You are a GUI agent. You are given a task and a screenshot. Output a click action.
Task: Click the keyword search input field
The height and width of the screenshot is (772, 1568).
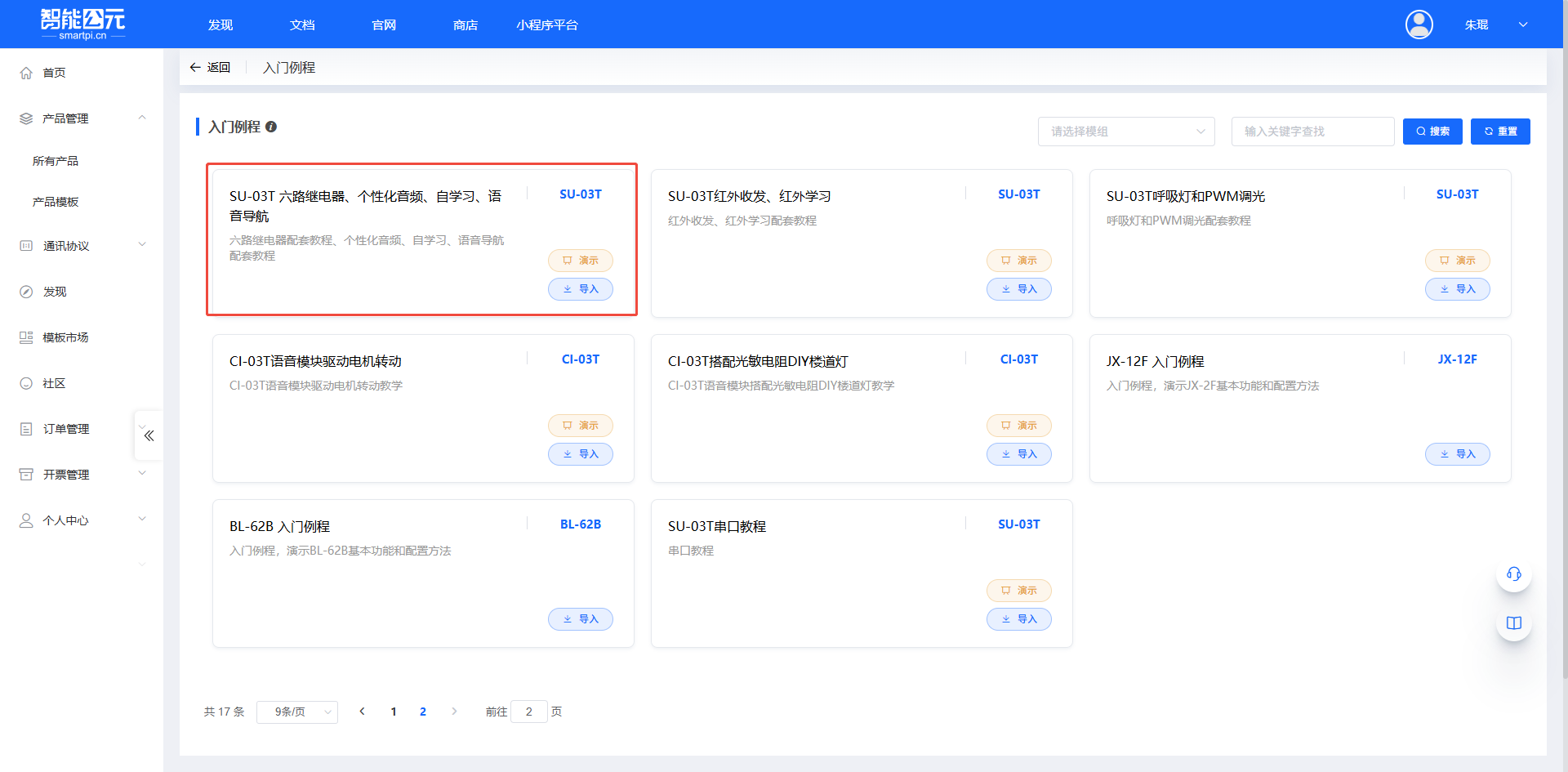click(1312, 132)
